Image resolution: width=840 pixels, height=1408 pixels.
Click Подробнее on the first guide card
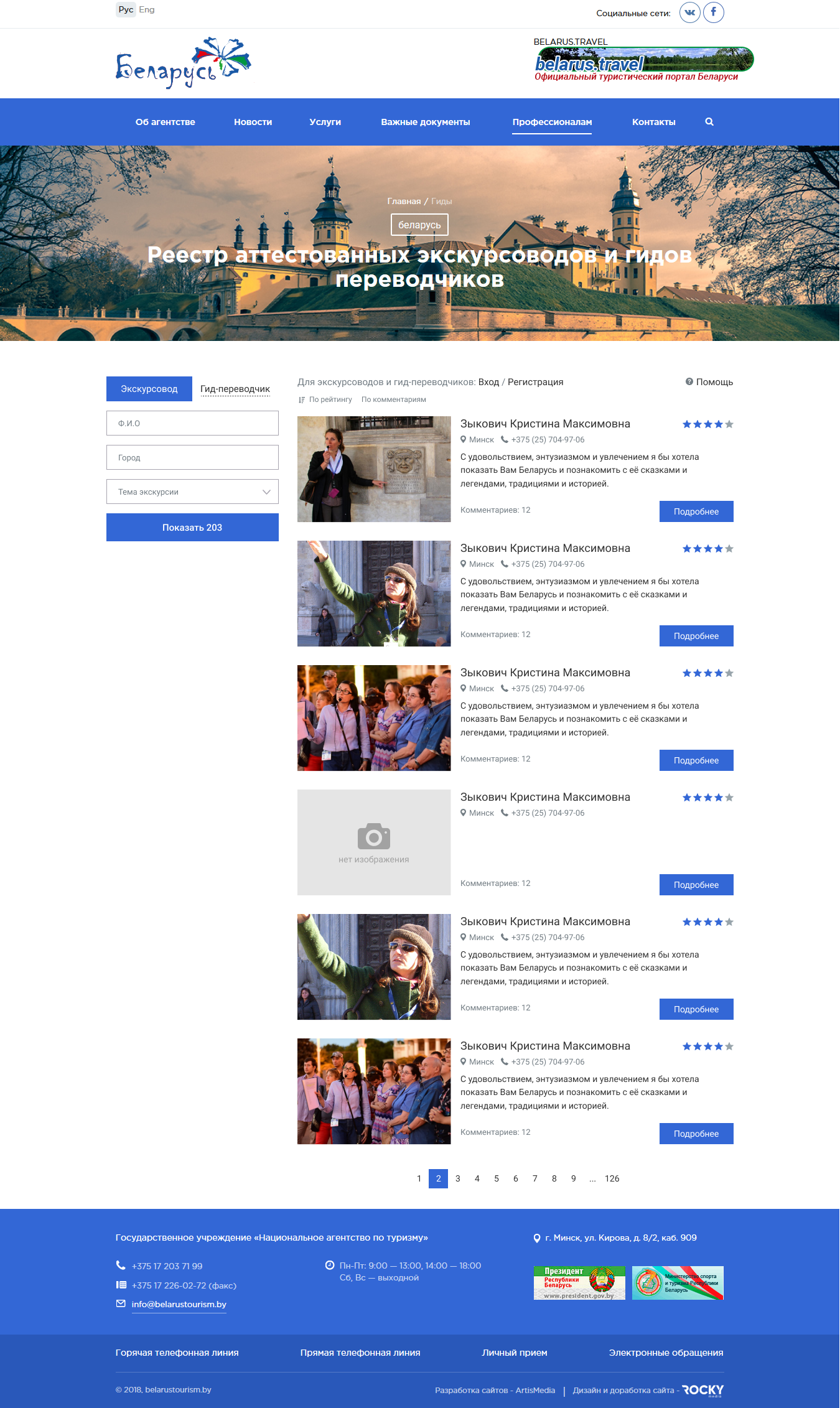(696, 511)
